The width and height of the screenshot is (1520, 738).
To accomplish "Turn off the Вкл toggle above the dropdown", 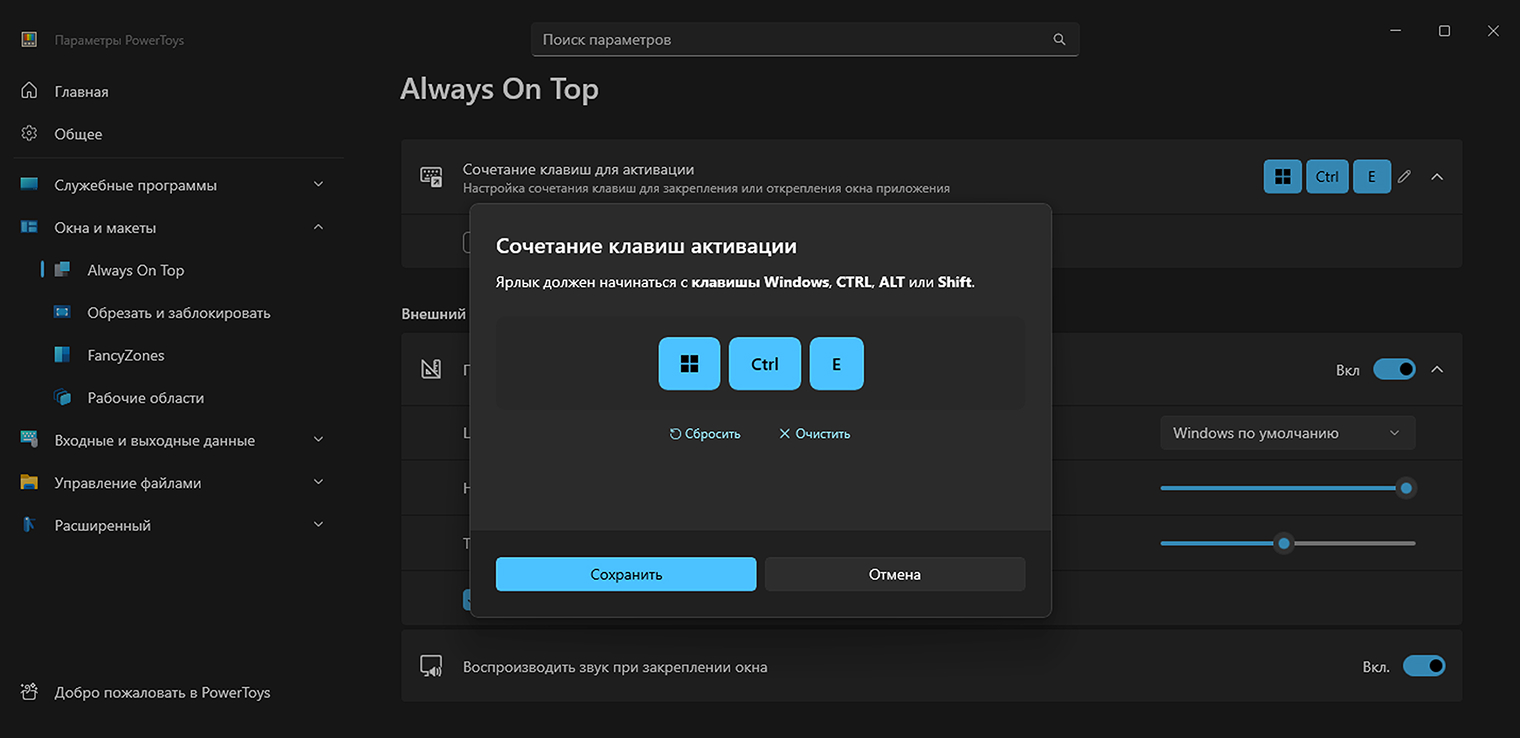I will (1394, 370).
